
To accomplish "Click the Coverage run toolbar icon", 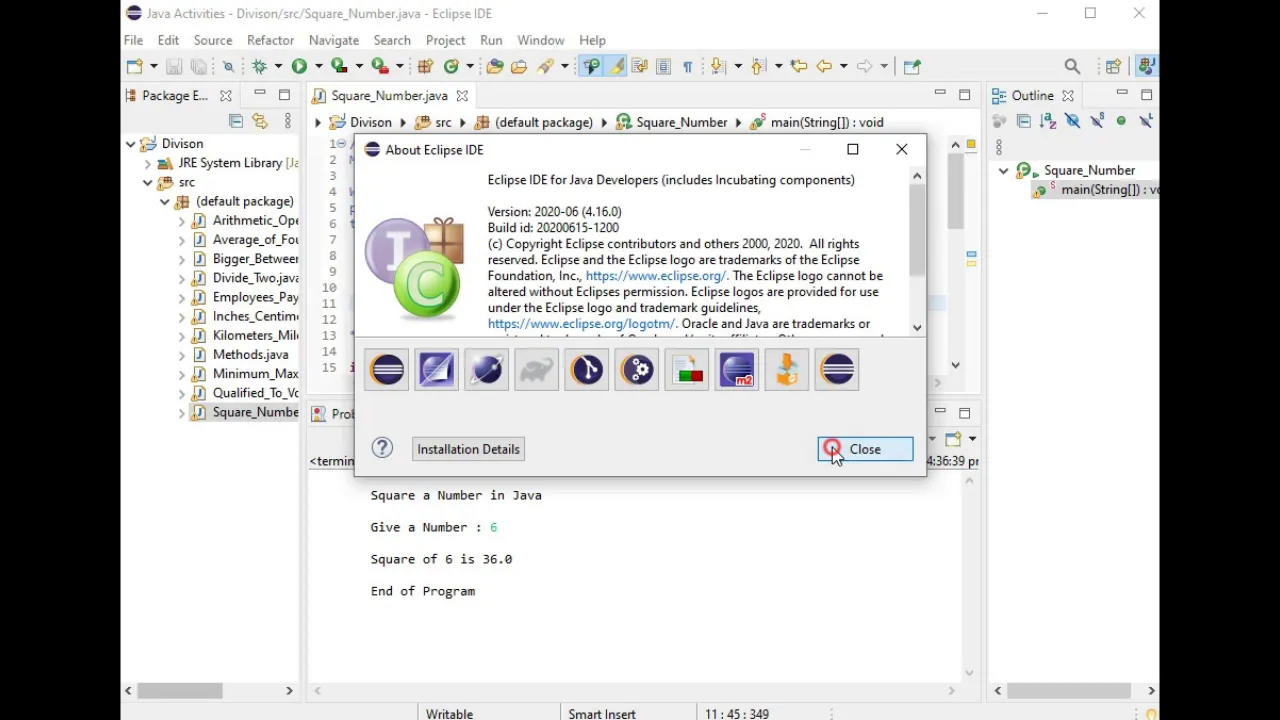I will tap(340, 67).
